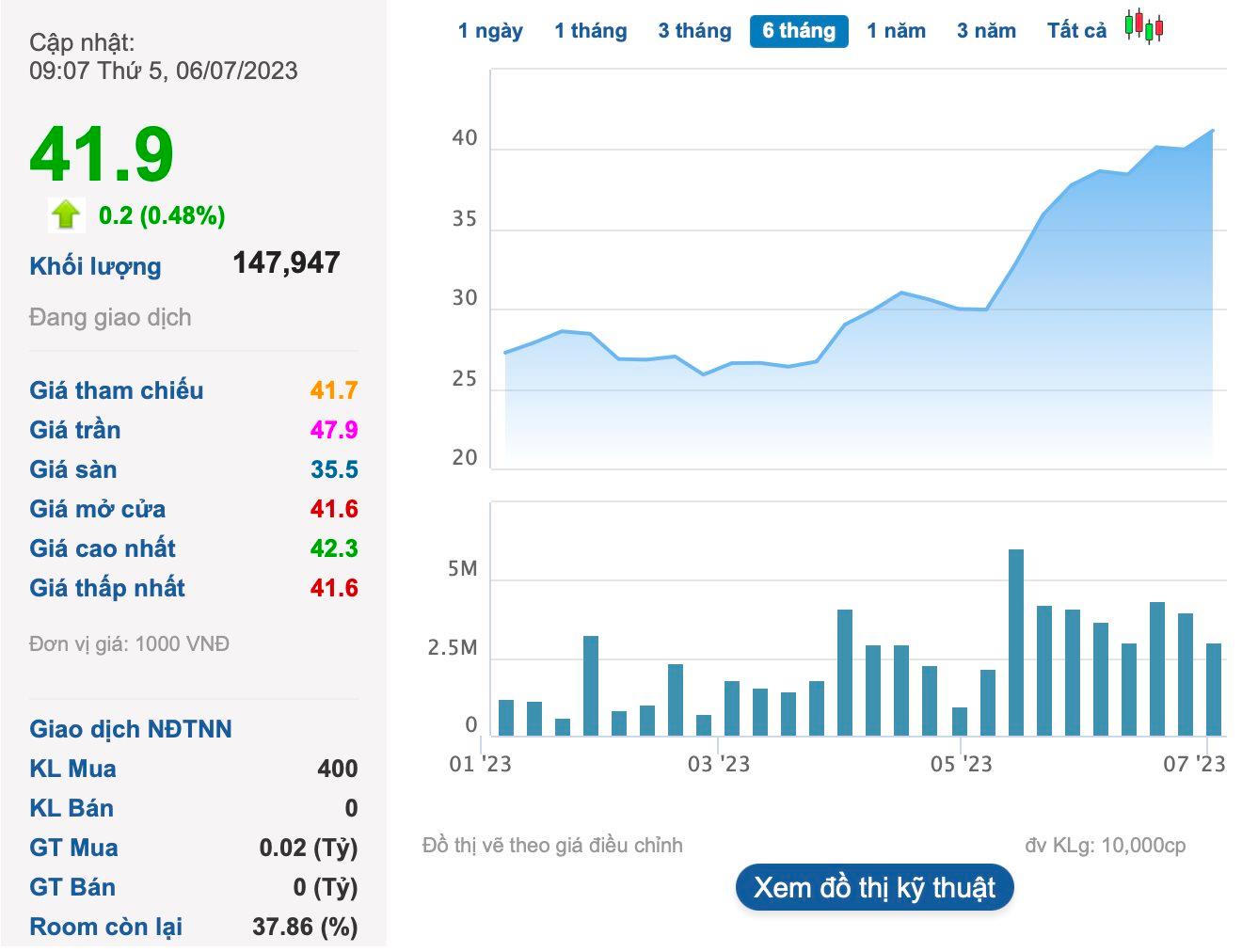Click the 'Giá trần' value 47.9

(334, 430)
